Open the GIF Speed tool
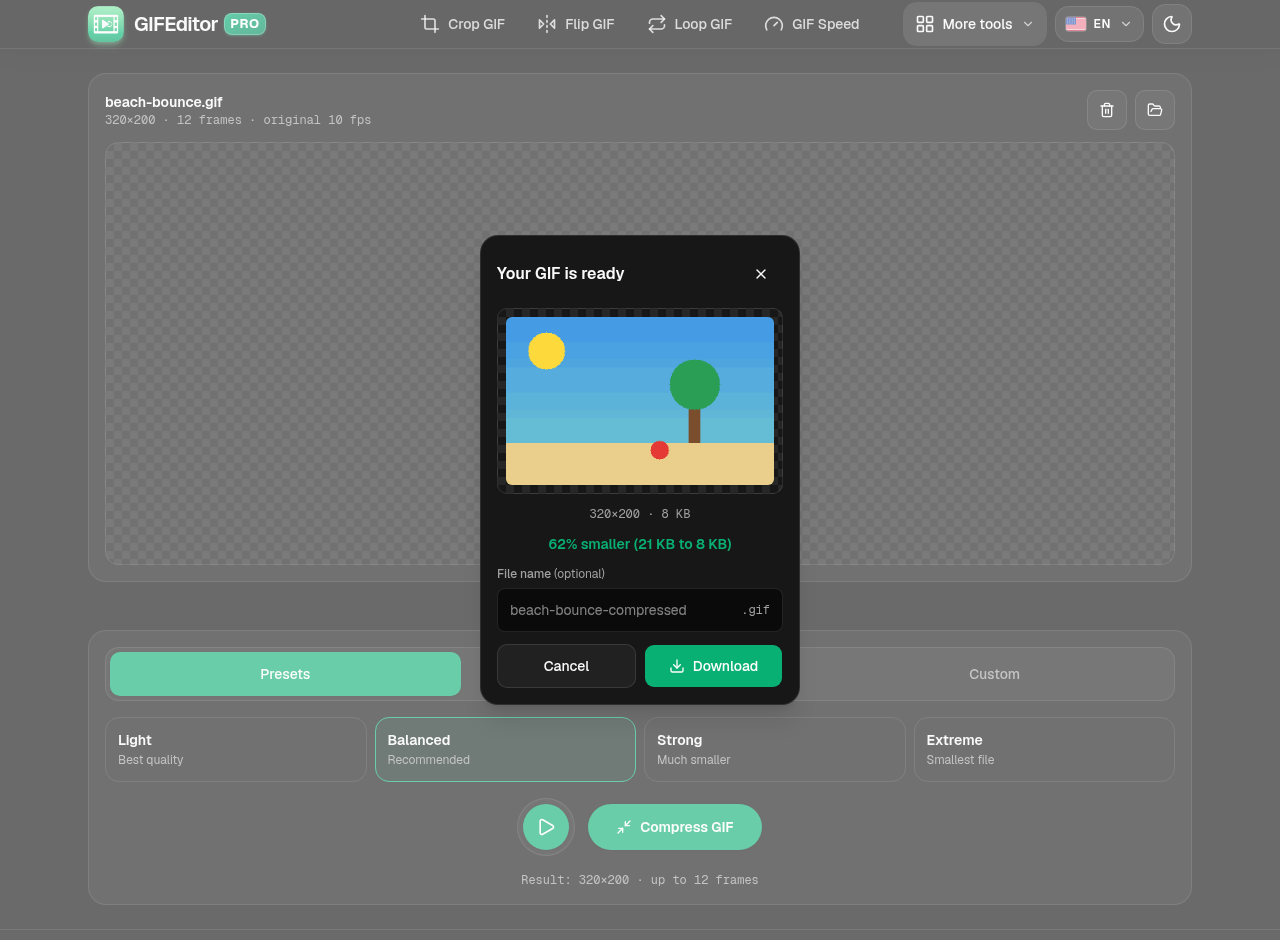Image resolution: width=1280 pixels, height=940 pixels. tap(812, 24)
